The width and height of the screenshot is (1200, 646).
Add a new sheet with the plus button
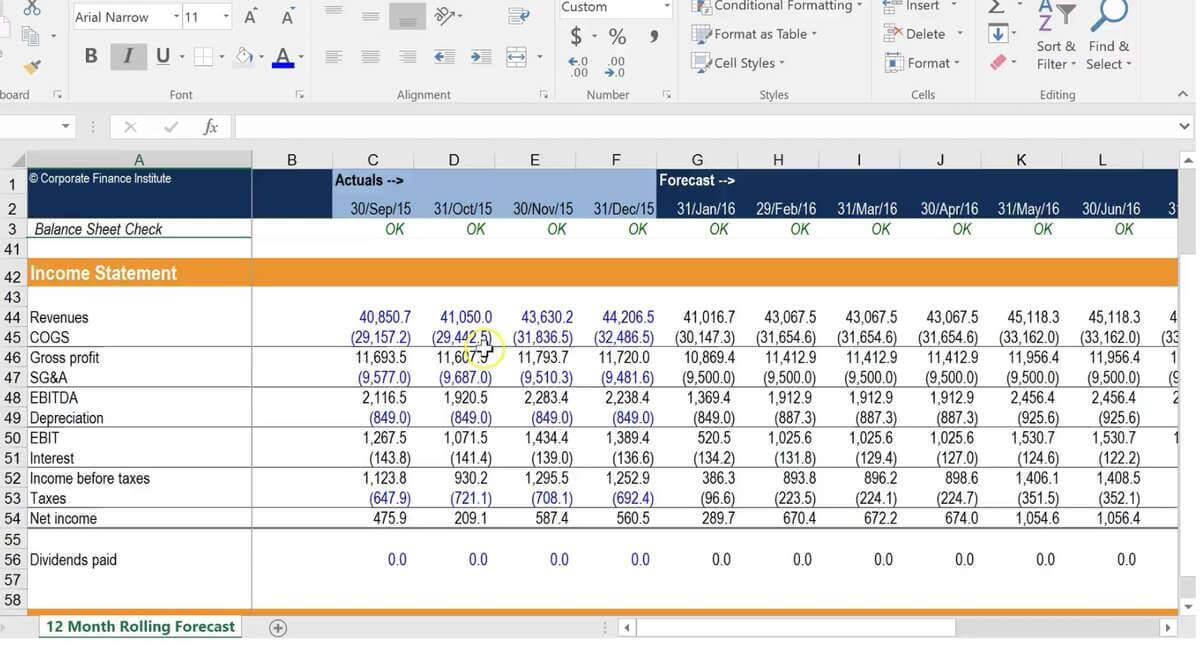(278, 628)
